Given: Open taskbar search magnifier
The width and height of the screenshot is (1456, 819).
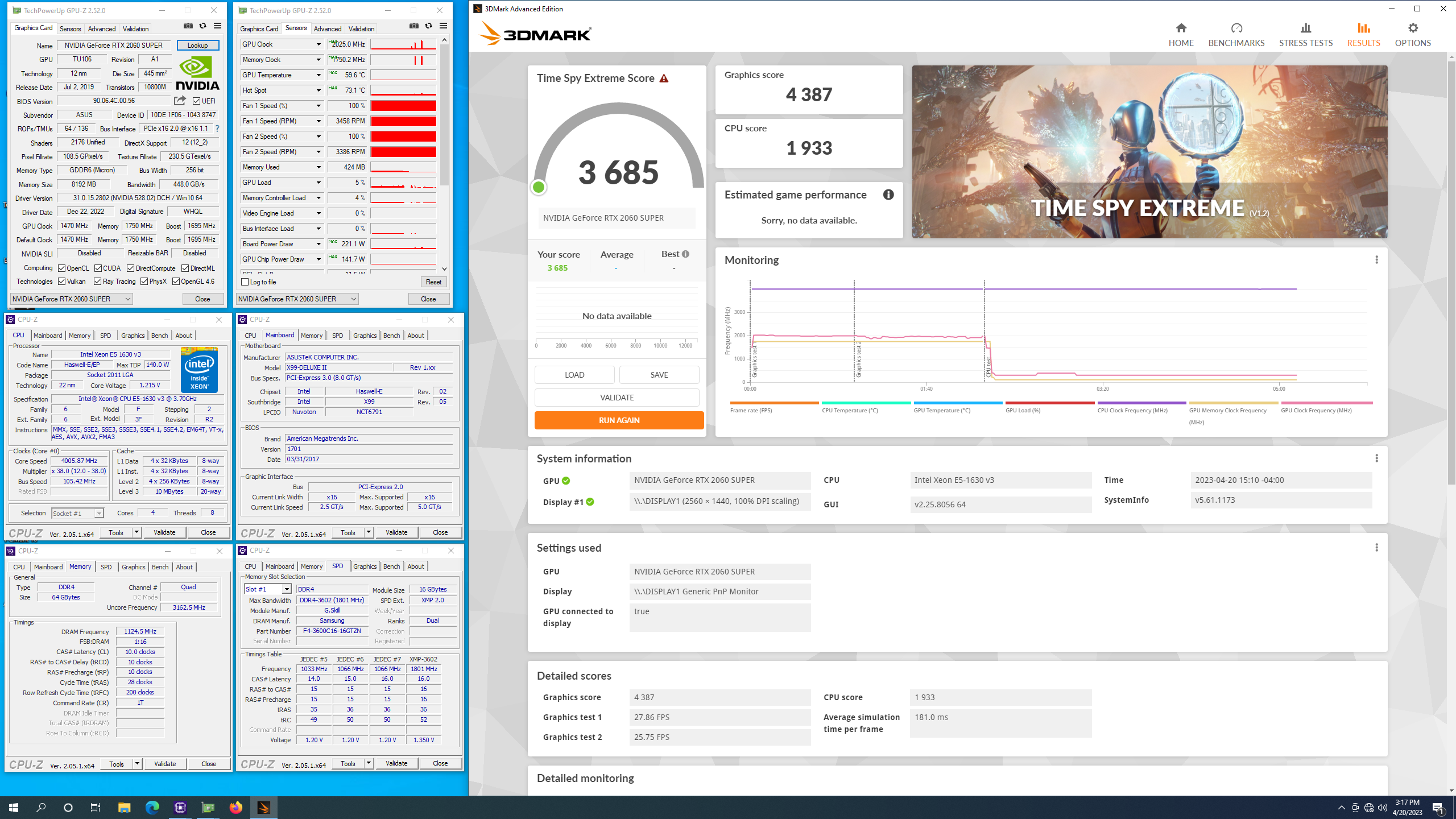Looking at the screenshot, I should click(x=41, y=807).
